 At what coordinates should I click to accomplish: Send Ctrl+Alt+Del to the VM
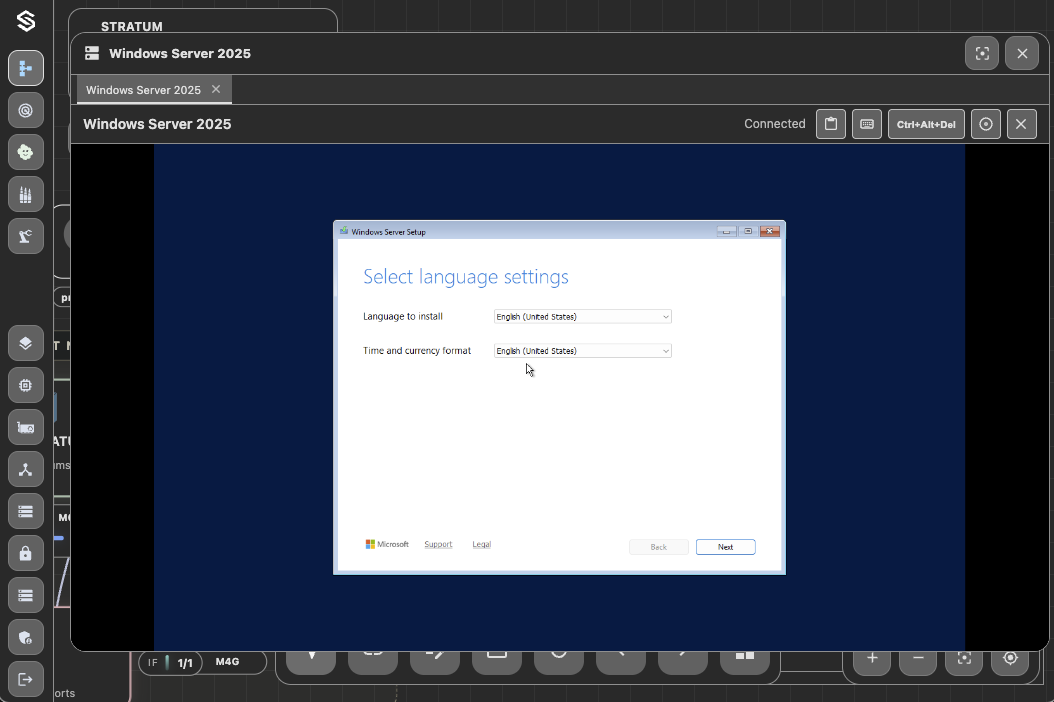click(x=926, y=124)
